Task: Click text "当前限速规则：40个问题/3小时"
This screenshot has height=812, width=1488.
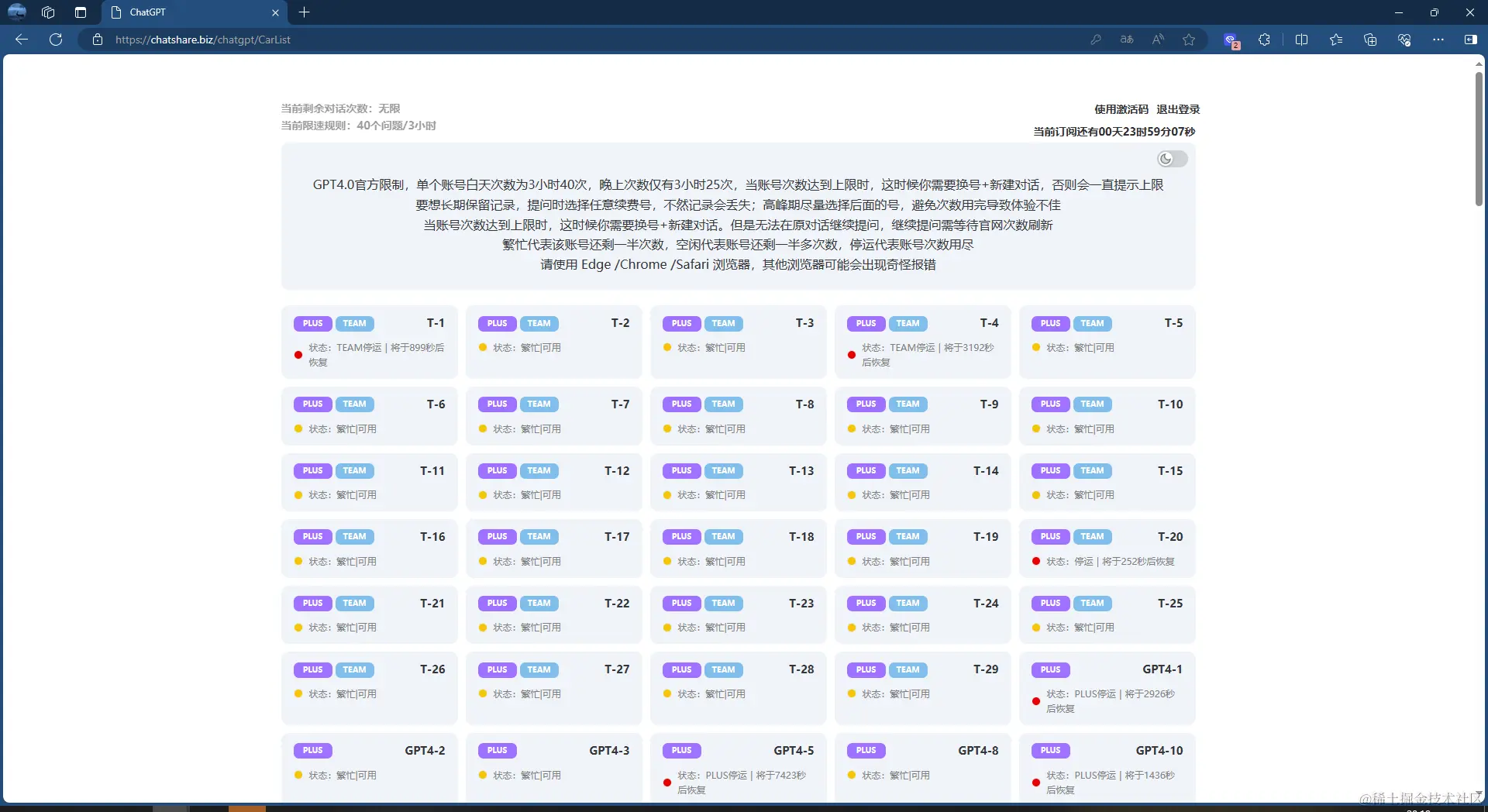Action: tap(358, 126)
